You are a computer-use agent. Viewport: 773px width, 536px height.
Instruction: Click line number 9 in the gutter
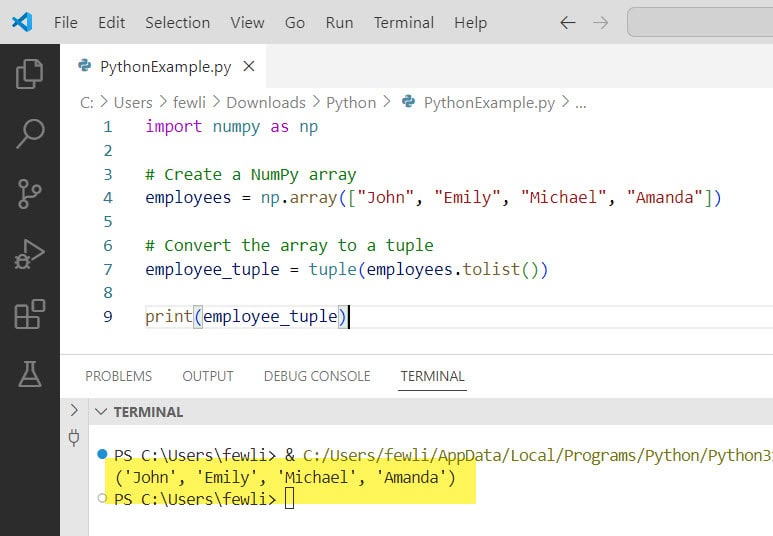pos(107,316)
